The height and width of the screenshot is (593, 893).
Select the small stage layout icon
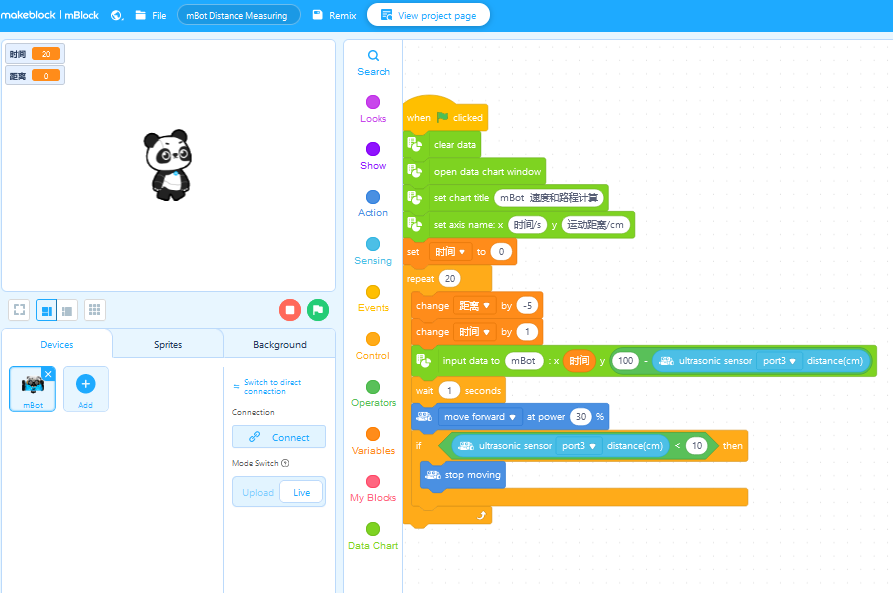click(67, 310)
